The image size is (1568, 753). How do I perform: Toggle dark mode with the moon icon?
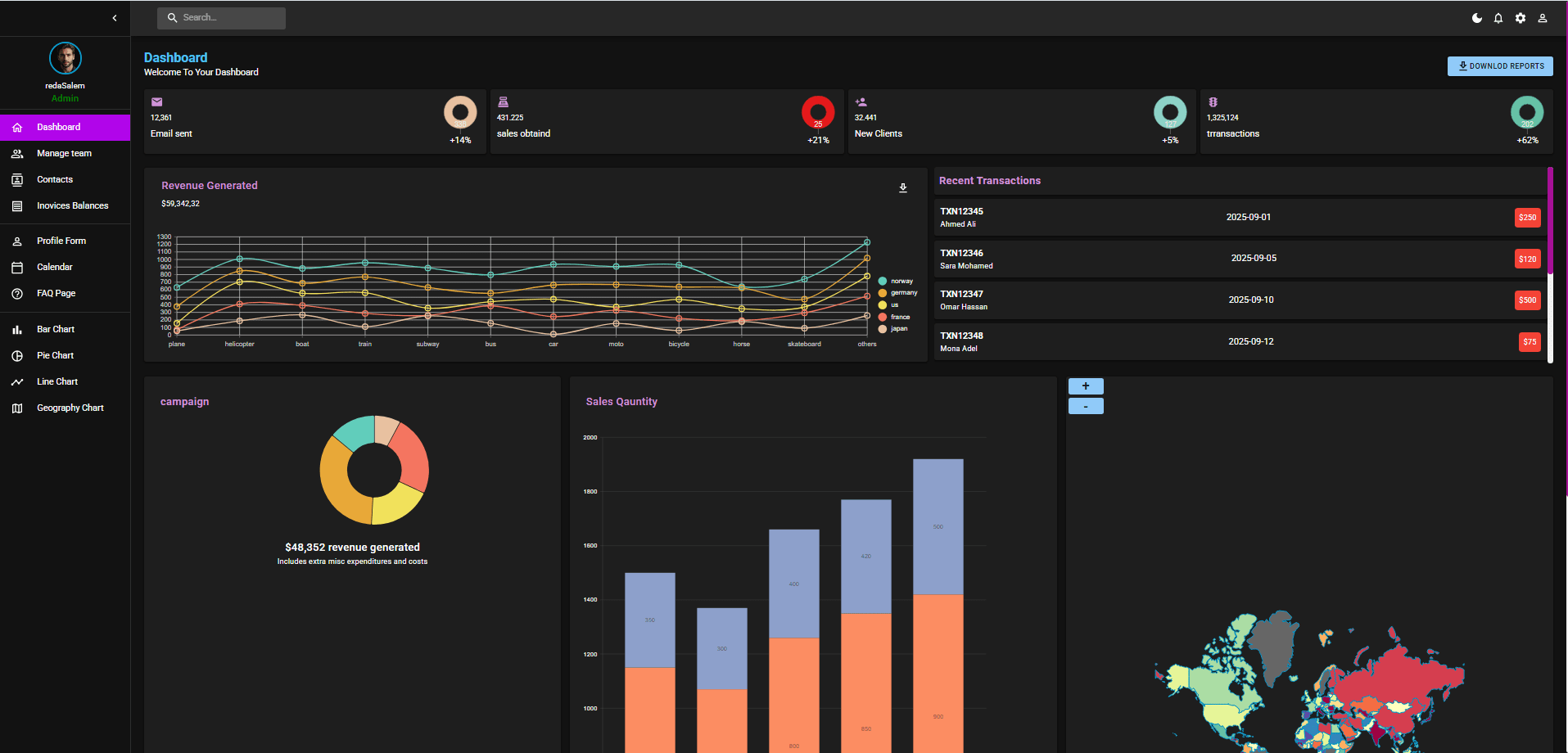[1475, 17]
